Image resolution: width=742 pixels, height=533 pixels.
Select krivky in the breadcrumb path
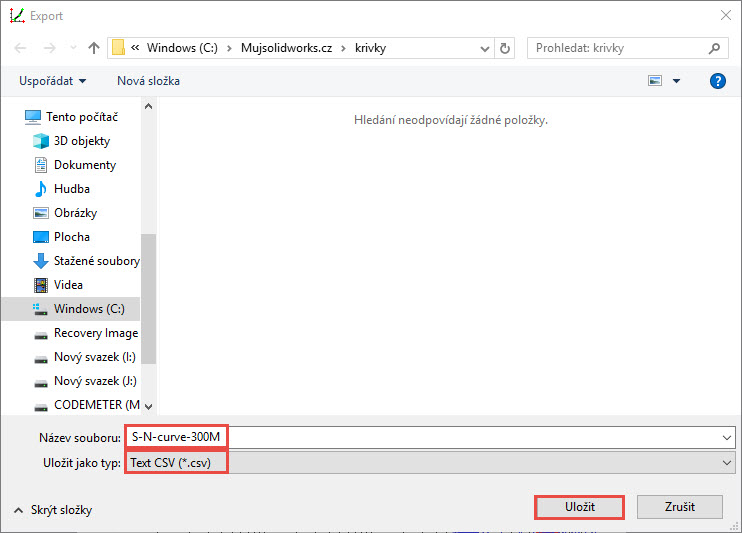point(371,48)
